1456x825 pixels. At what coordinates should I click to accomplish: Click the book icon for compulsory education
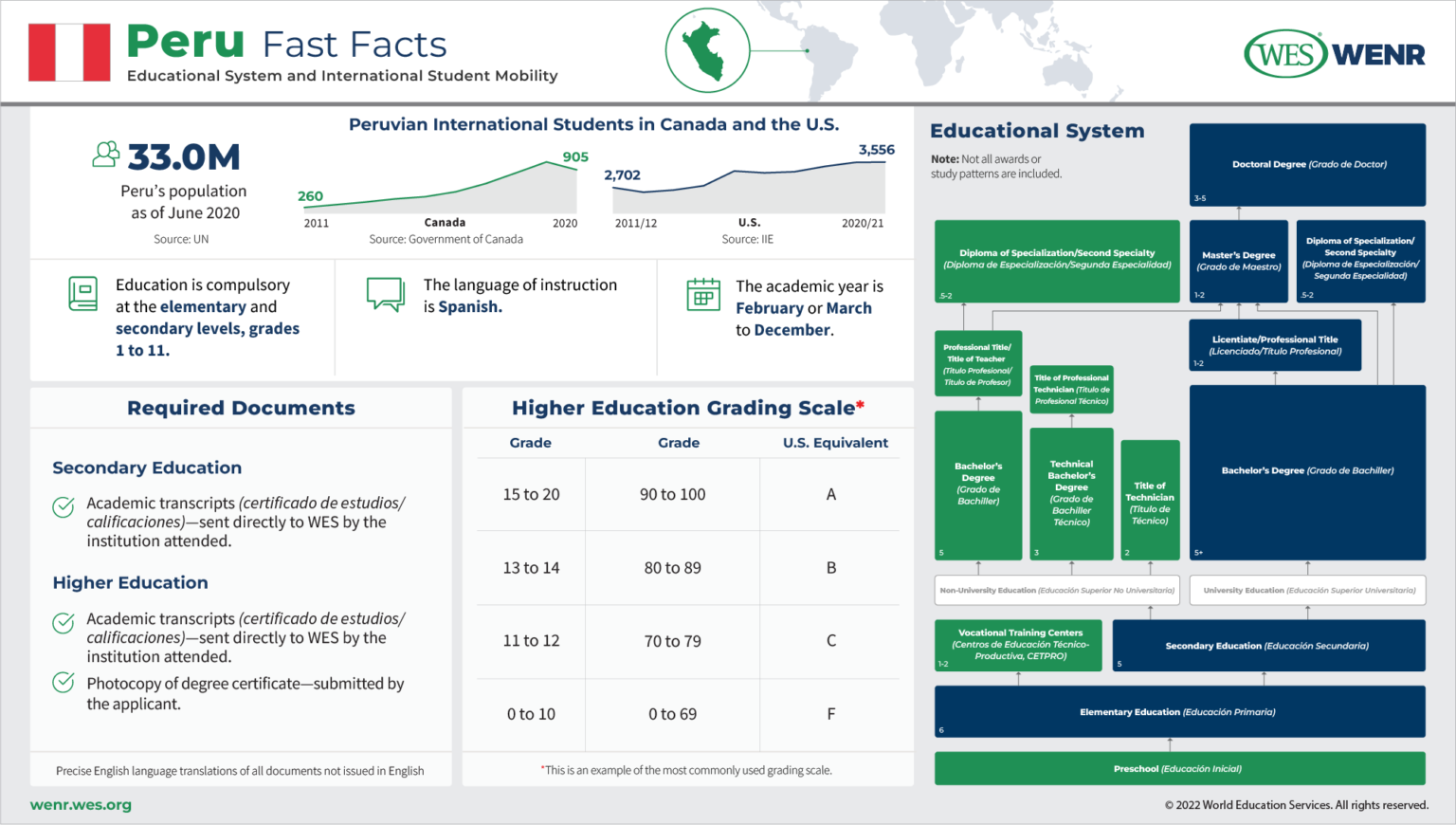(x=83, y=291)
